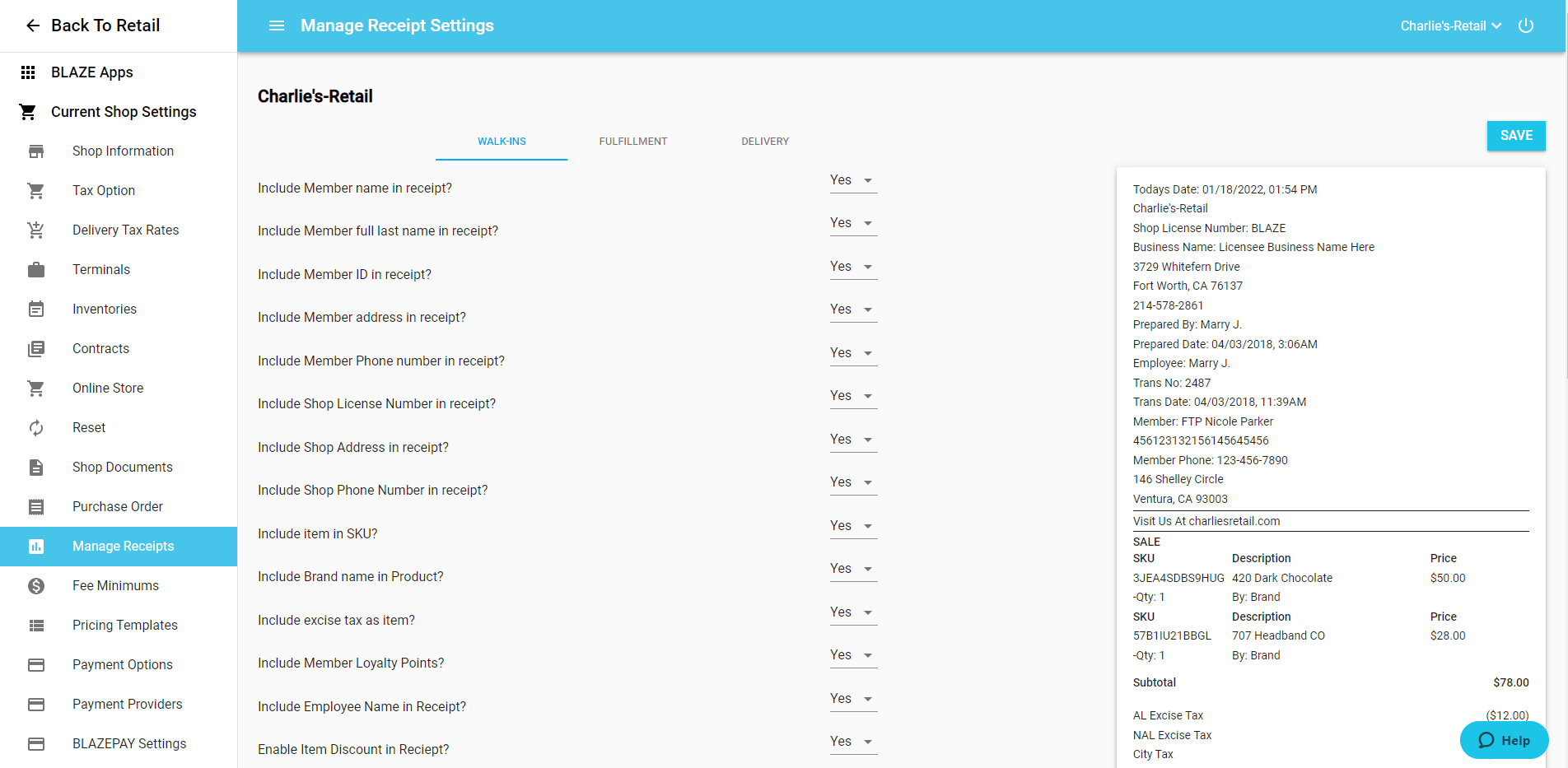Select the Reset refresh icon in sidebar
Viewport: 1568px width, 768px height.
35,427
